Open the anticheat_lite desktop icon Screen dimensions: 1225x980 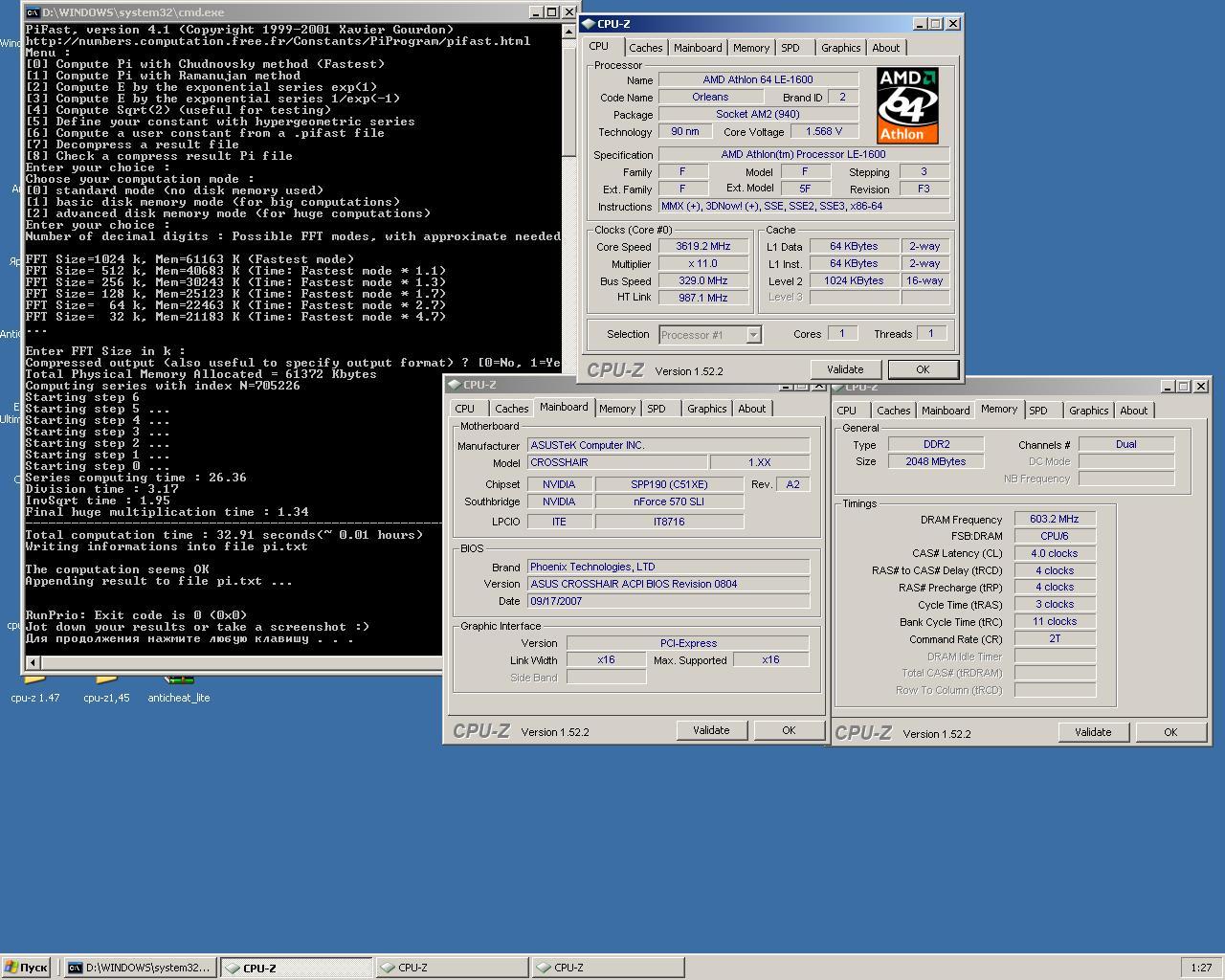[x=179, y=687]
